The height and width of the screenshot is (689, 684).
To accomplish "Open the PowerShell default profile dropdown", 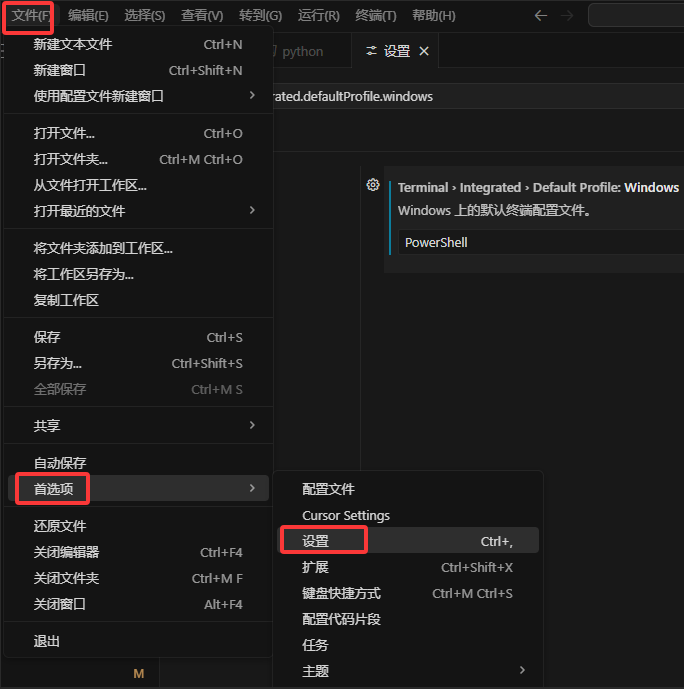I will [x=541, y=242].
